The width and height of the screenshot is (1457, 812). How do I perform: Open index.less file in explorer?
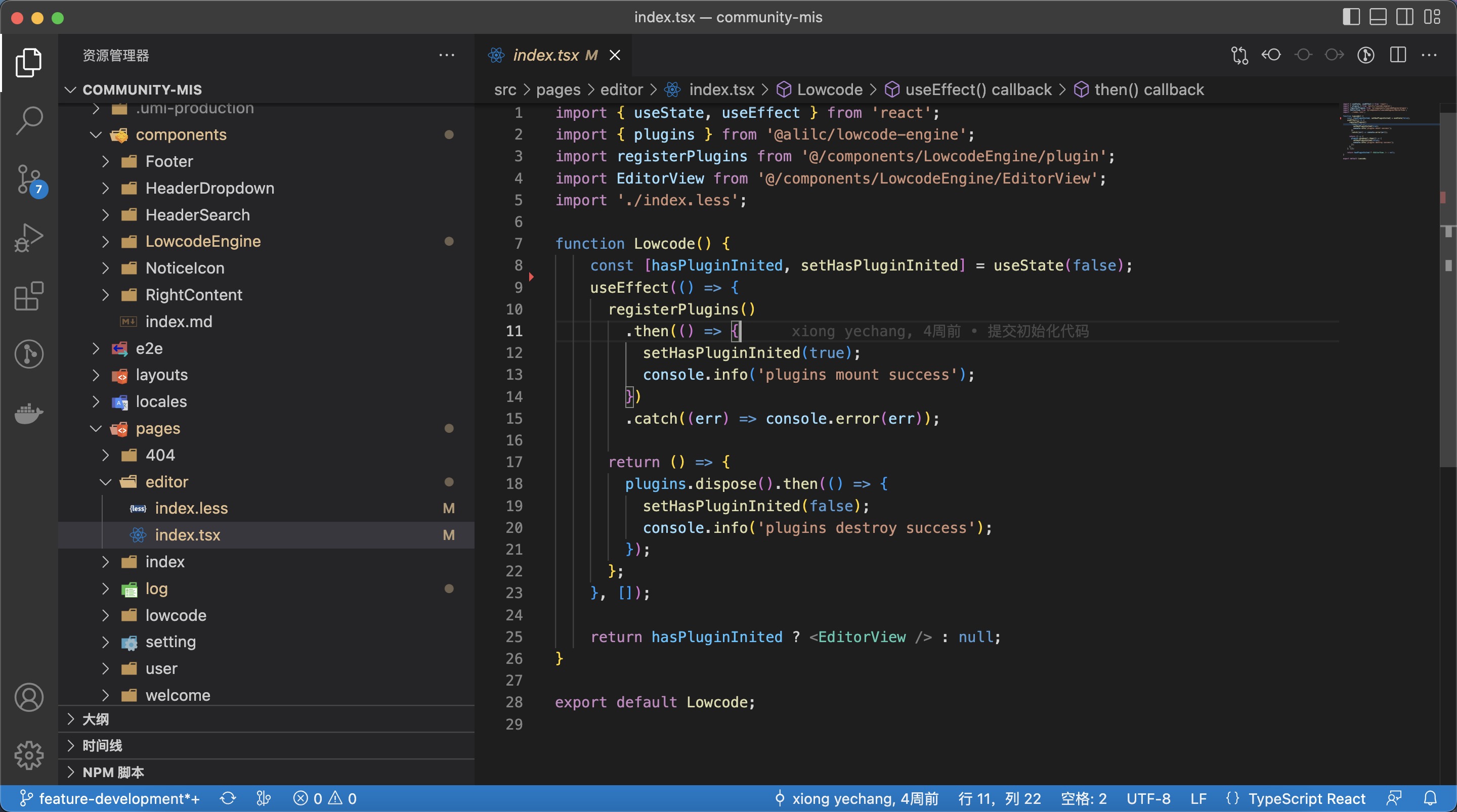pos(266,508)
